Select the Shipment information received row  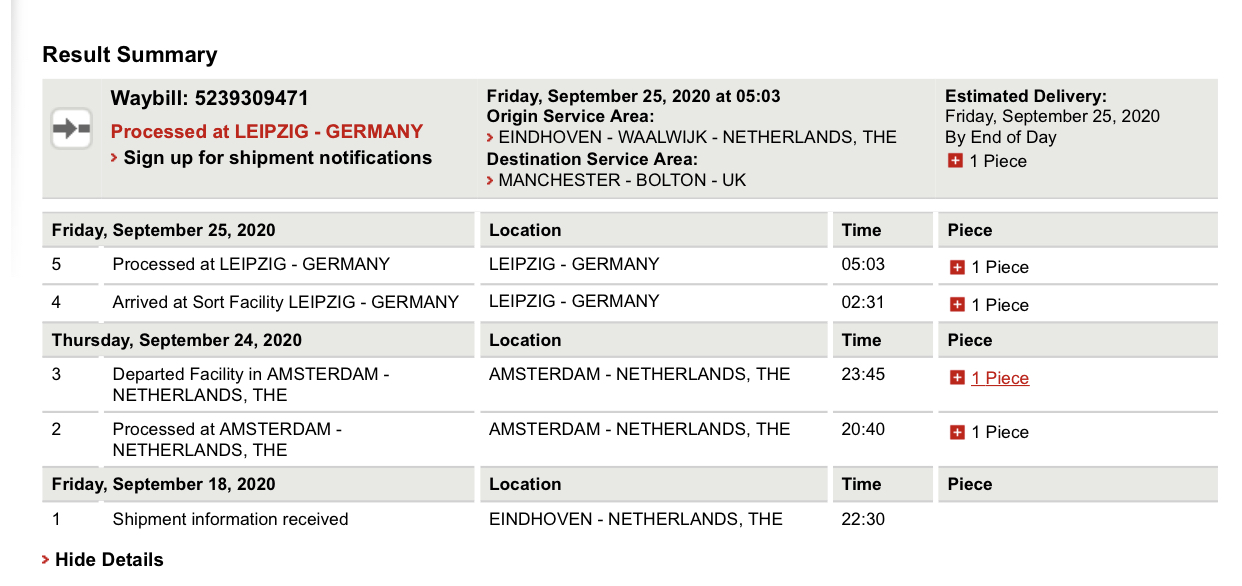[x=230, y=519]
